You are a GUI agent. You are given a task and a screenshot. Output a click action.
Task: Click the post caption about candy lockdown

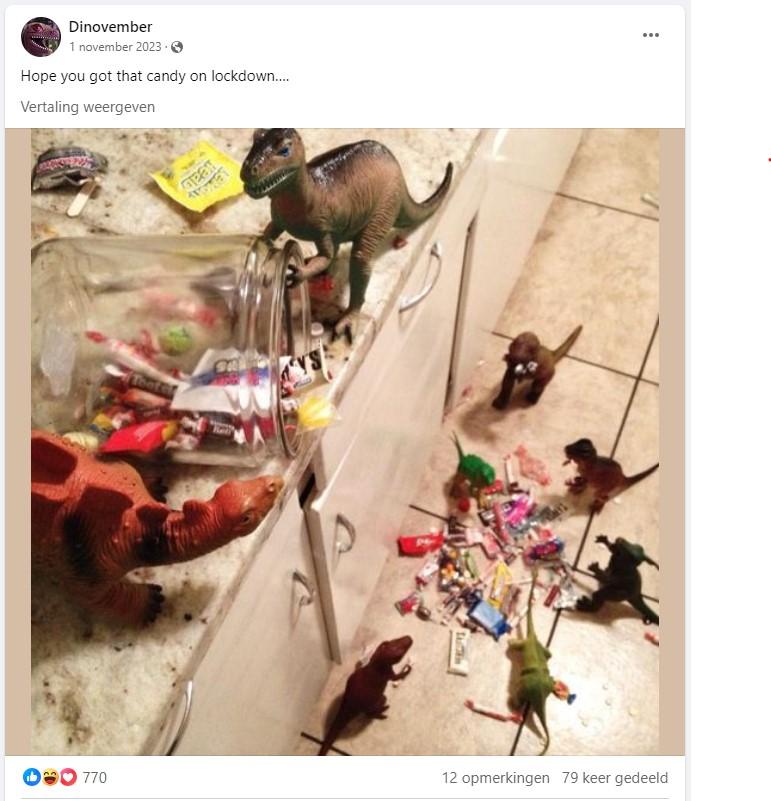pyautogui.click(x=155, y=76)
